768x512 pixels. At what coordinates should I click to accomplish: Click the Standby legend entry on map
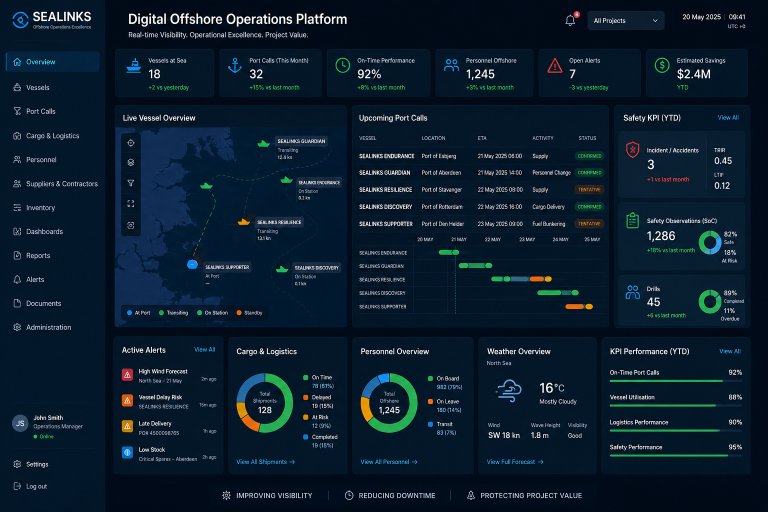point(250,313)
